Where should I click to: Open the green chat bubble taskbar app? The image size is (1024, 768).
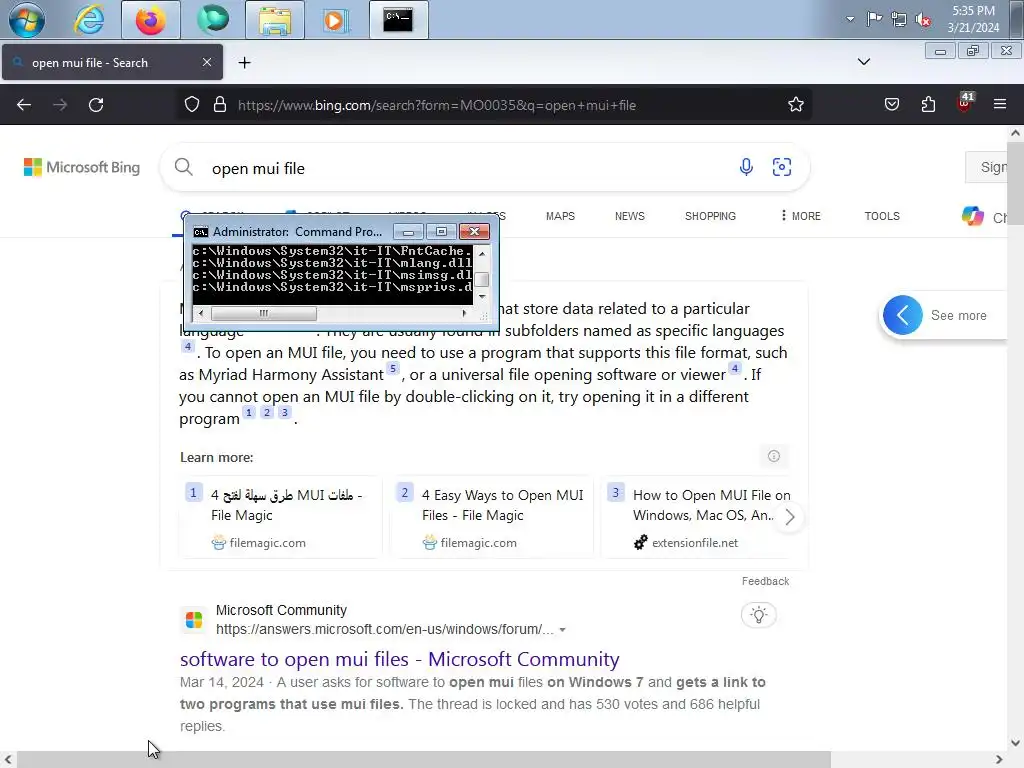point(213,19)
